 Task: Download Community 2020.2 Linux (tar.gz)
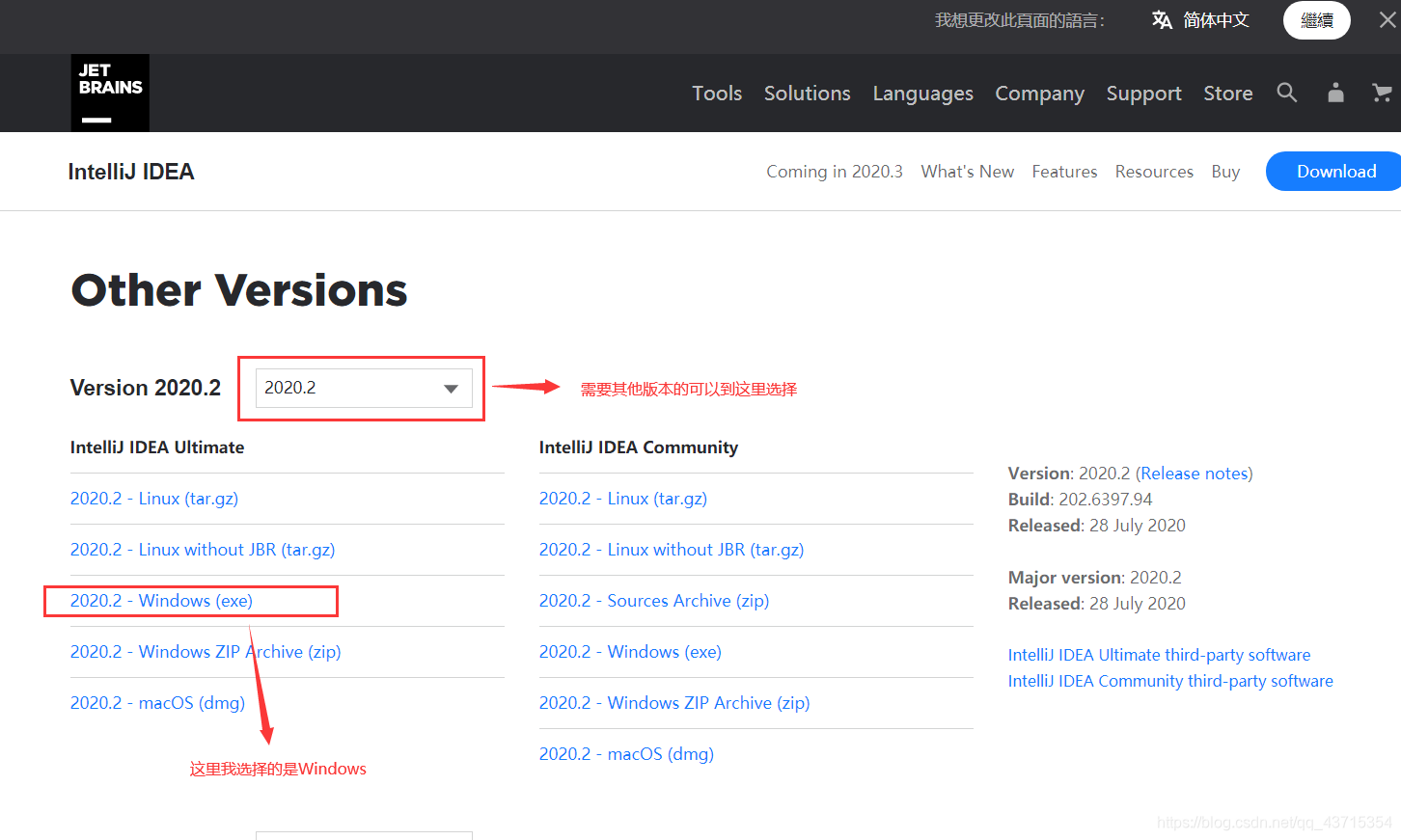tap(623, 499)
